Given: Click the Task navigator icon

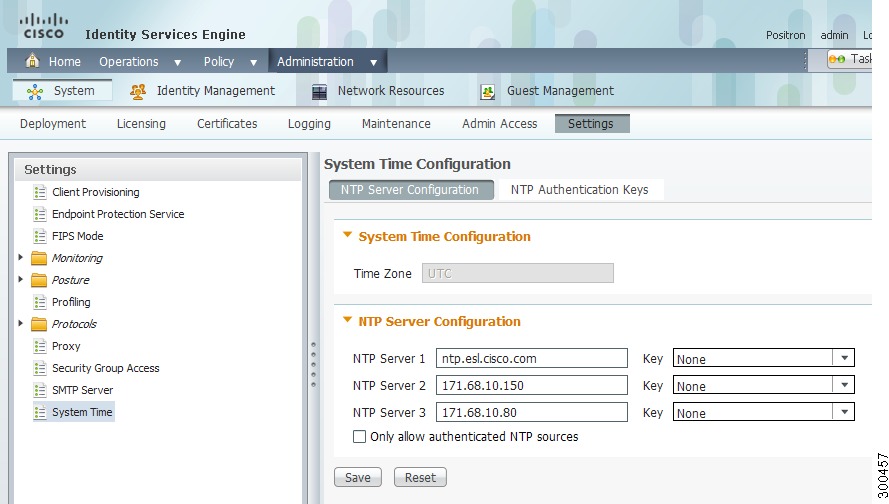Looking at the screenshot, I should [837, 59].
